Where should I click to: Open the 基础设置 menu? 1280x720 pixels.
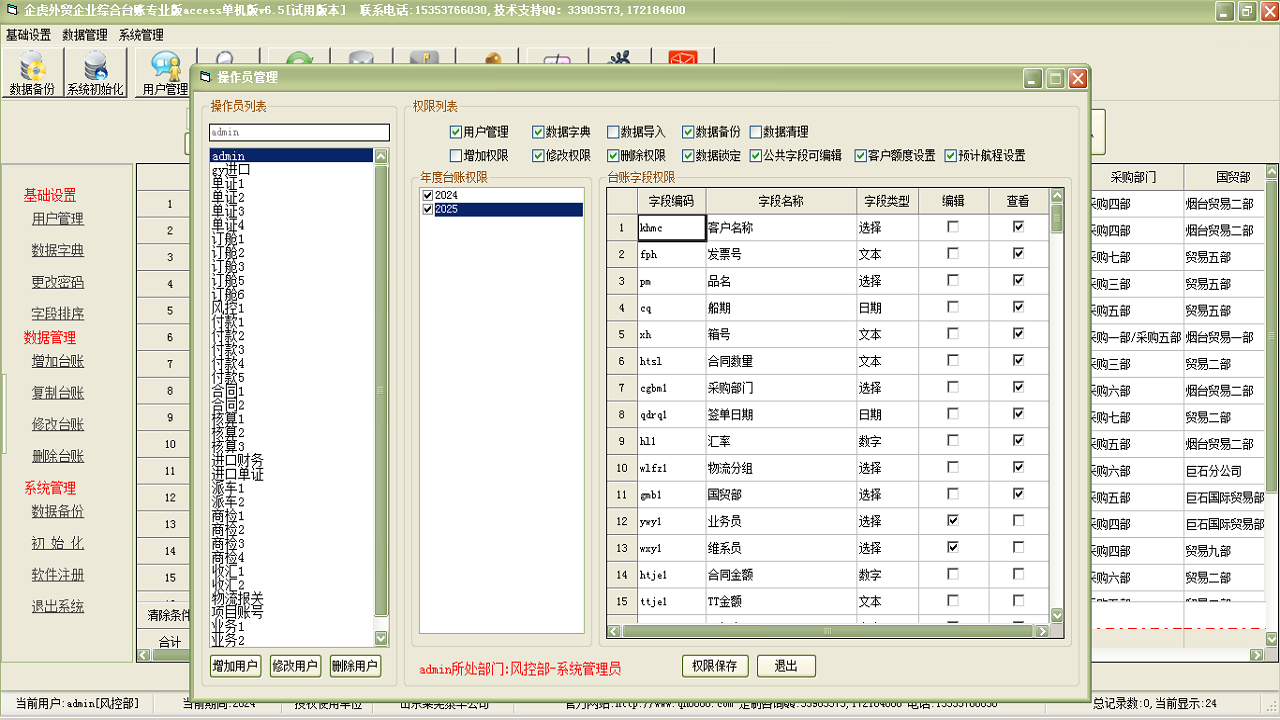tap(28, 35)
